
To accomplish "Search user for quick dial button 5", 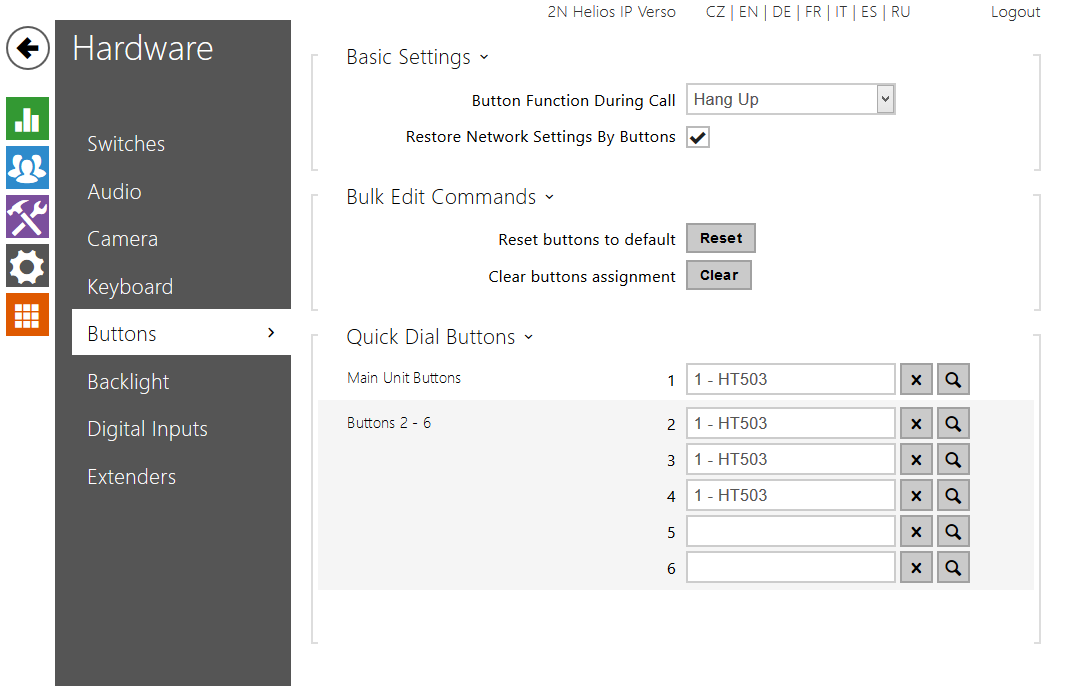I will [953, 532].
